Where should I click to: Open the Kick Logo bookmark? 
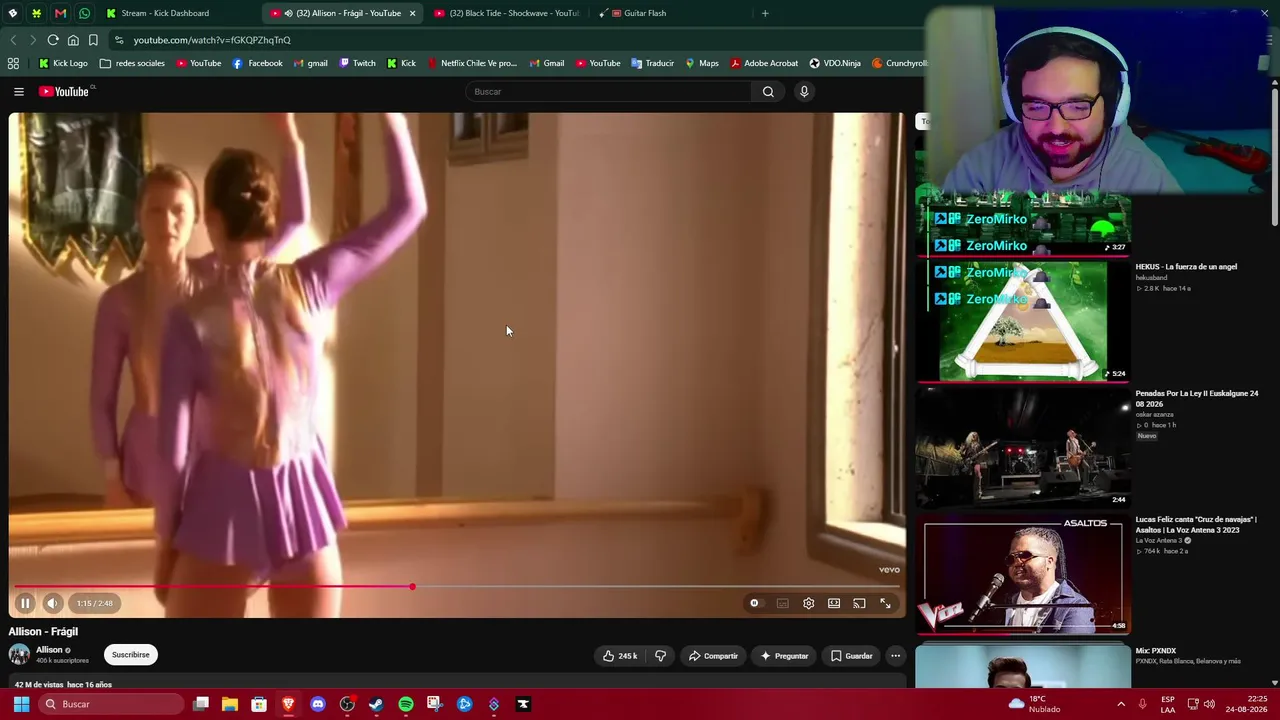[63, 63]
